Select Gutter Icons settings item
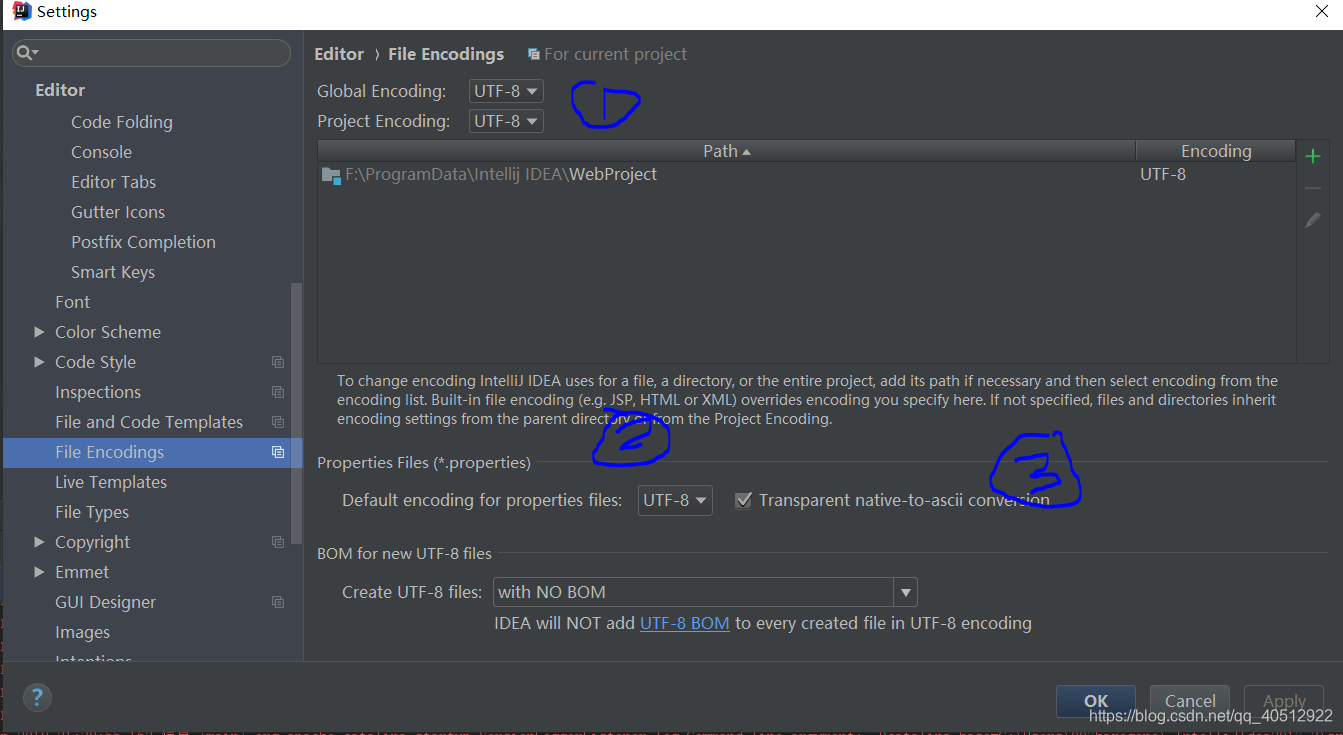This screenshot has height=735, width=1343. point(118,212)
